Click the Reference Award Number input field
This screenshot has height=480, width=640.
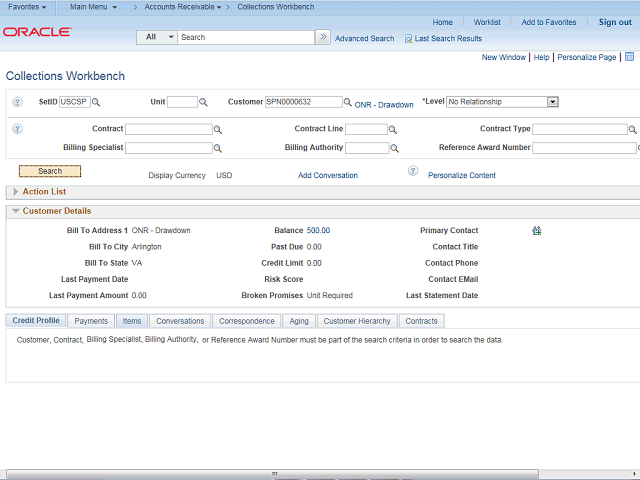click(x=583, y=148)
